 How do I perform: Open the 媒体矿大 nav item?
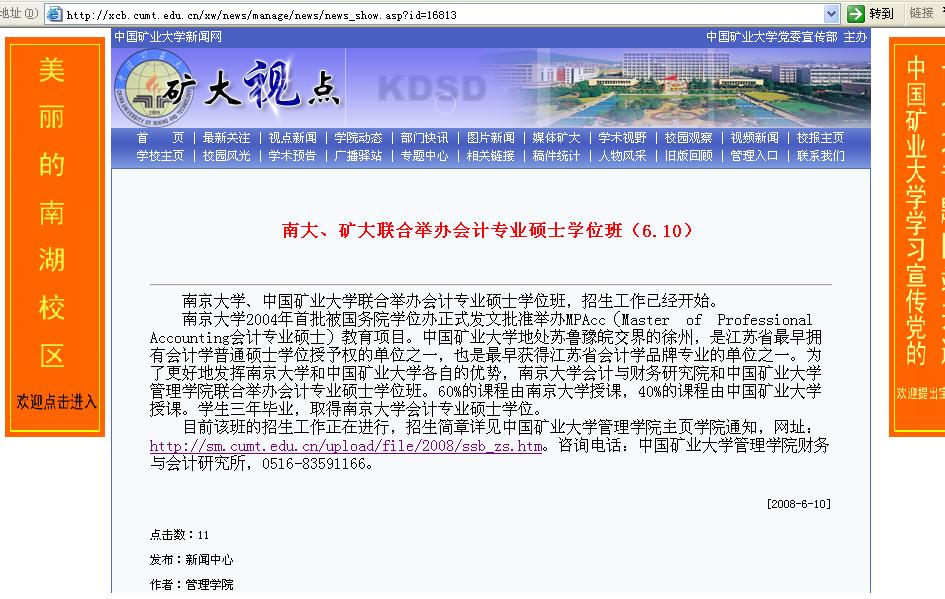click(x=556, y=138)
